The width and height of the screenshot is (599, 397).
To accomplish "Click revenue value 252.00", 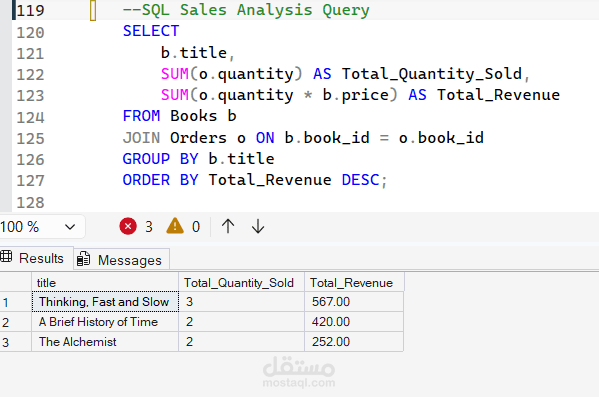I will 354,342.
